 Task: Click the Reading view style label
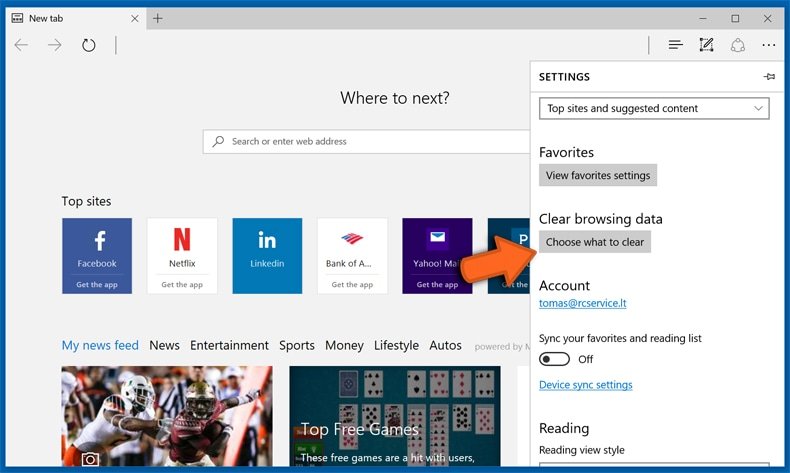click(x=581, y=450)
